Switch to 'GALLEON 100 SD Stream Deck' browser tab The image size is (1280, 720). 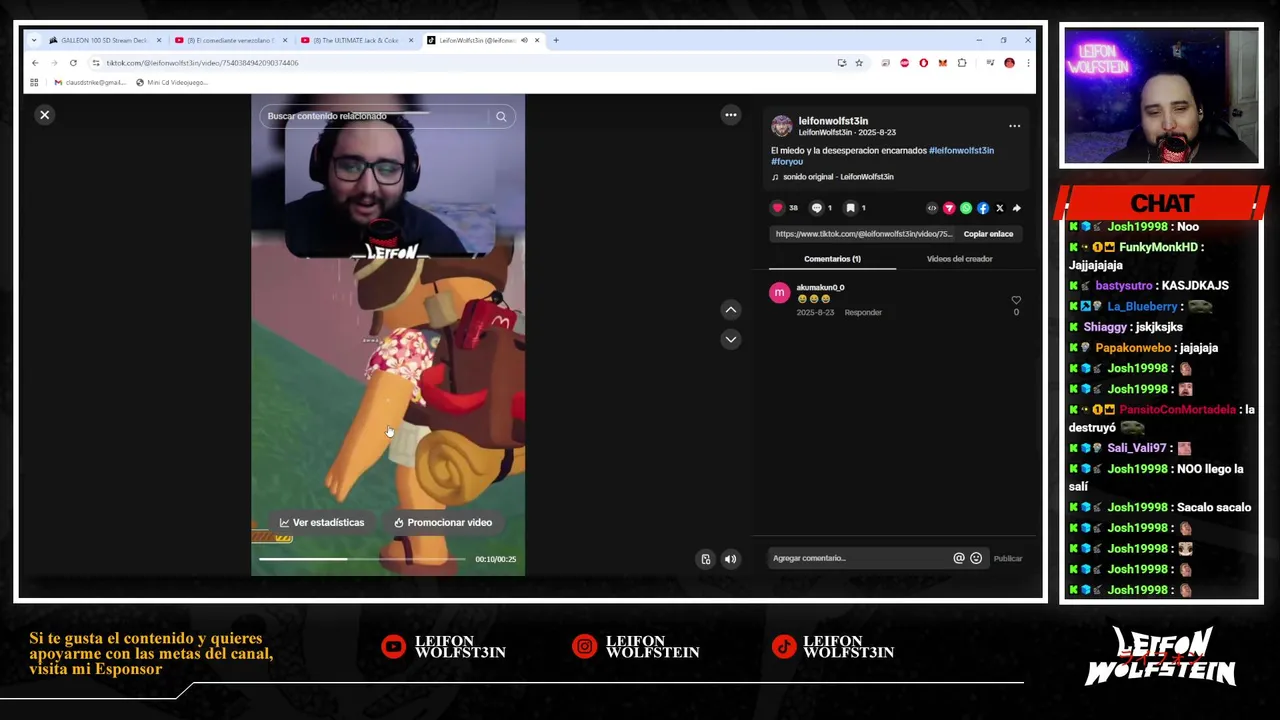click(104, 40)
